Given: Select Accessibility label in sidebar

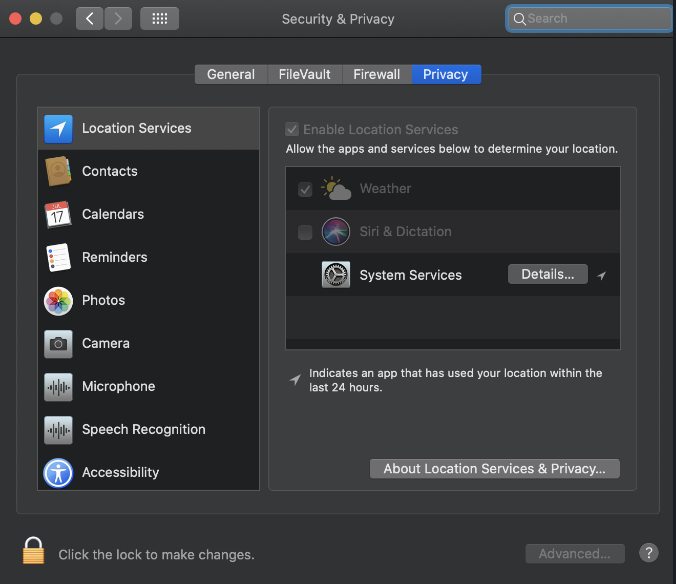Looking at the screenshot, I should click(x=121, y=473).
